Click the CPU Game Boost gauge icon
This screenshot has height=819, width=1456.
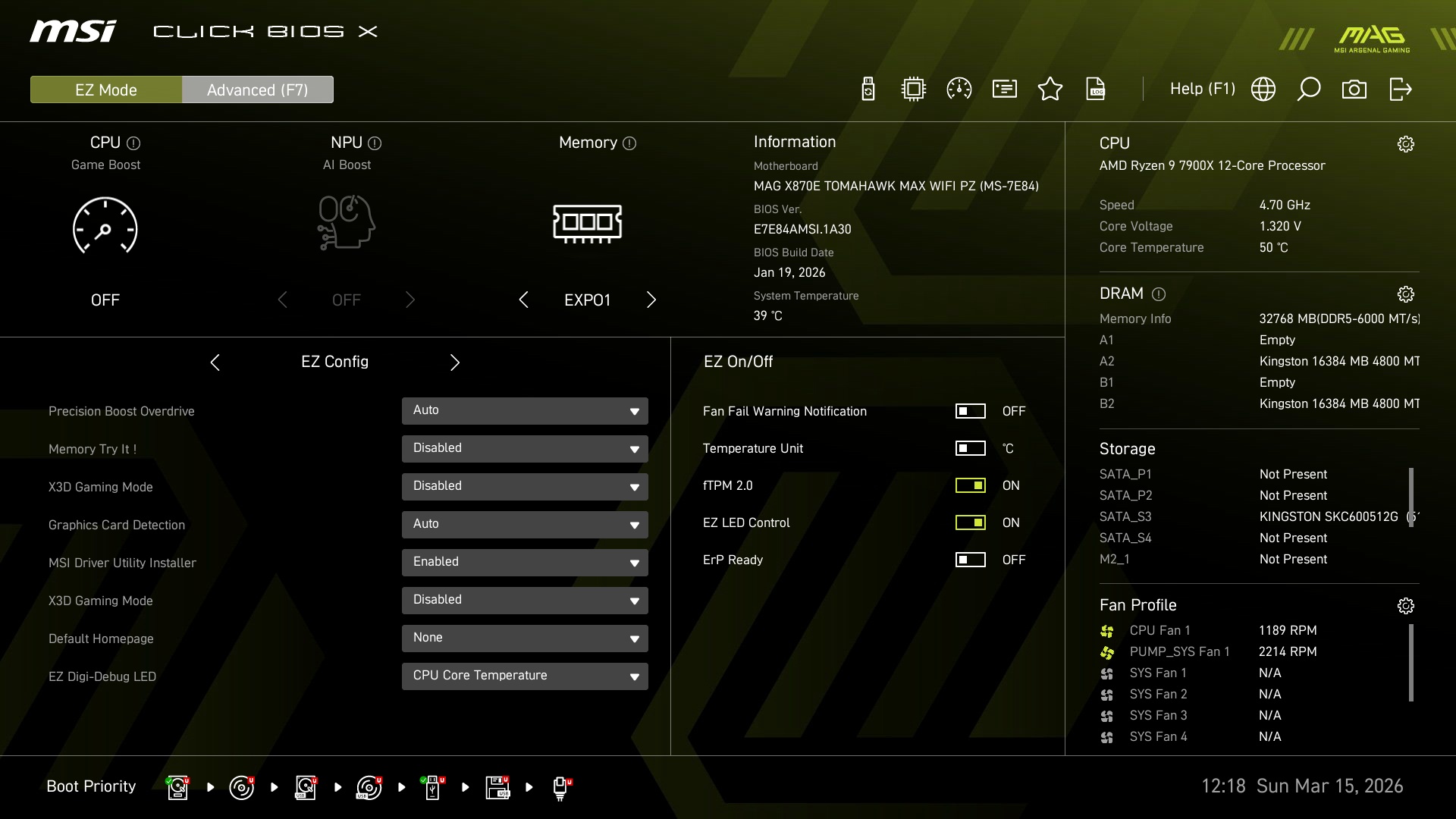(105, 226)
